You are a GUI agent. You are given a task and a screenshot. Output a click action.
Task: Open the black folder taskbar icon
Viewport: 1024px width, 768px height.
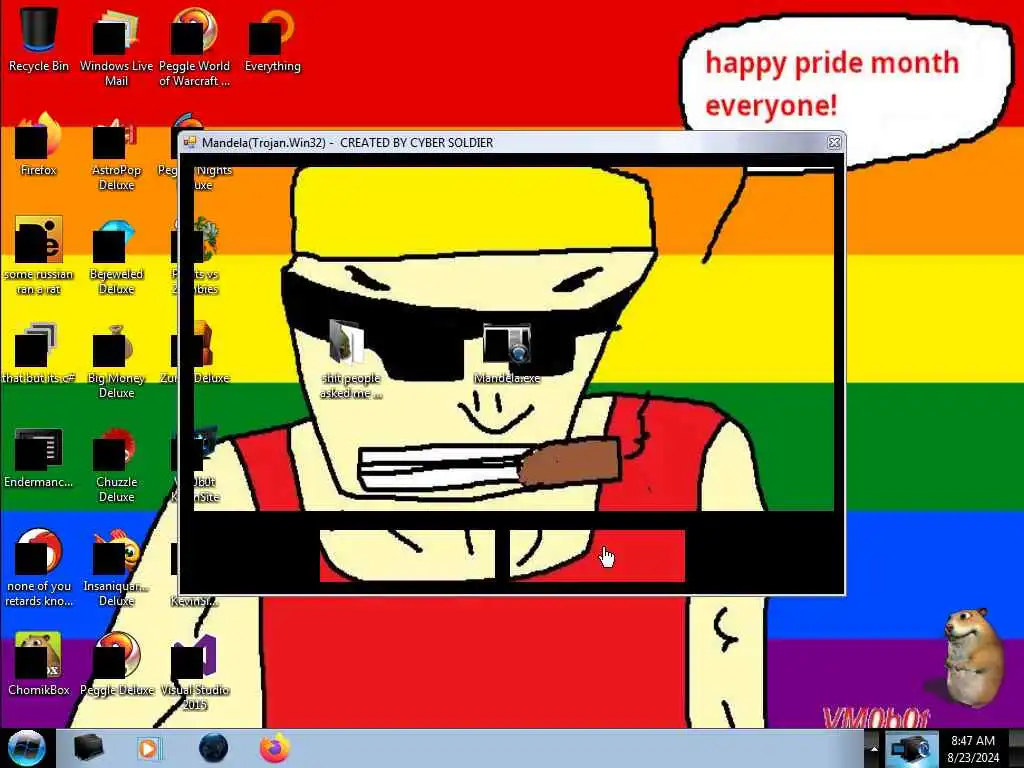point(89,748)
